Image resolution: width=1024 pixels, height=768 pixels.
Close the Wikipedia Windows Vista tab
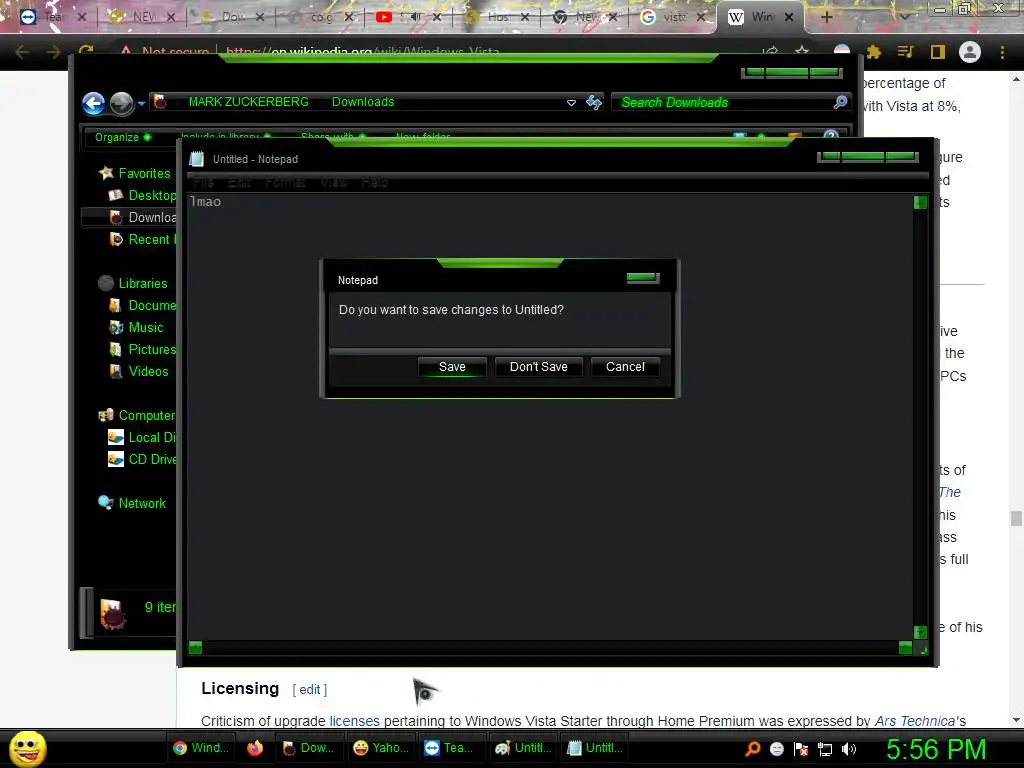pyautogui.click(x=789, y=17)
